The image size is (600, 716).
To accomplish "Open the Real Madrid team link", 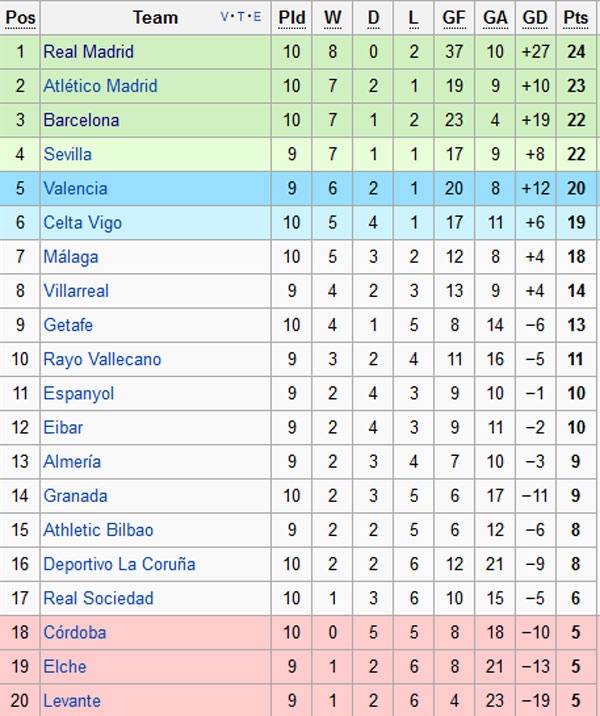I will click(x=88, y=51).
